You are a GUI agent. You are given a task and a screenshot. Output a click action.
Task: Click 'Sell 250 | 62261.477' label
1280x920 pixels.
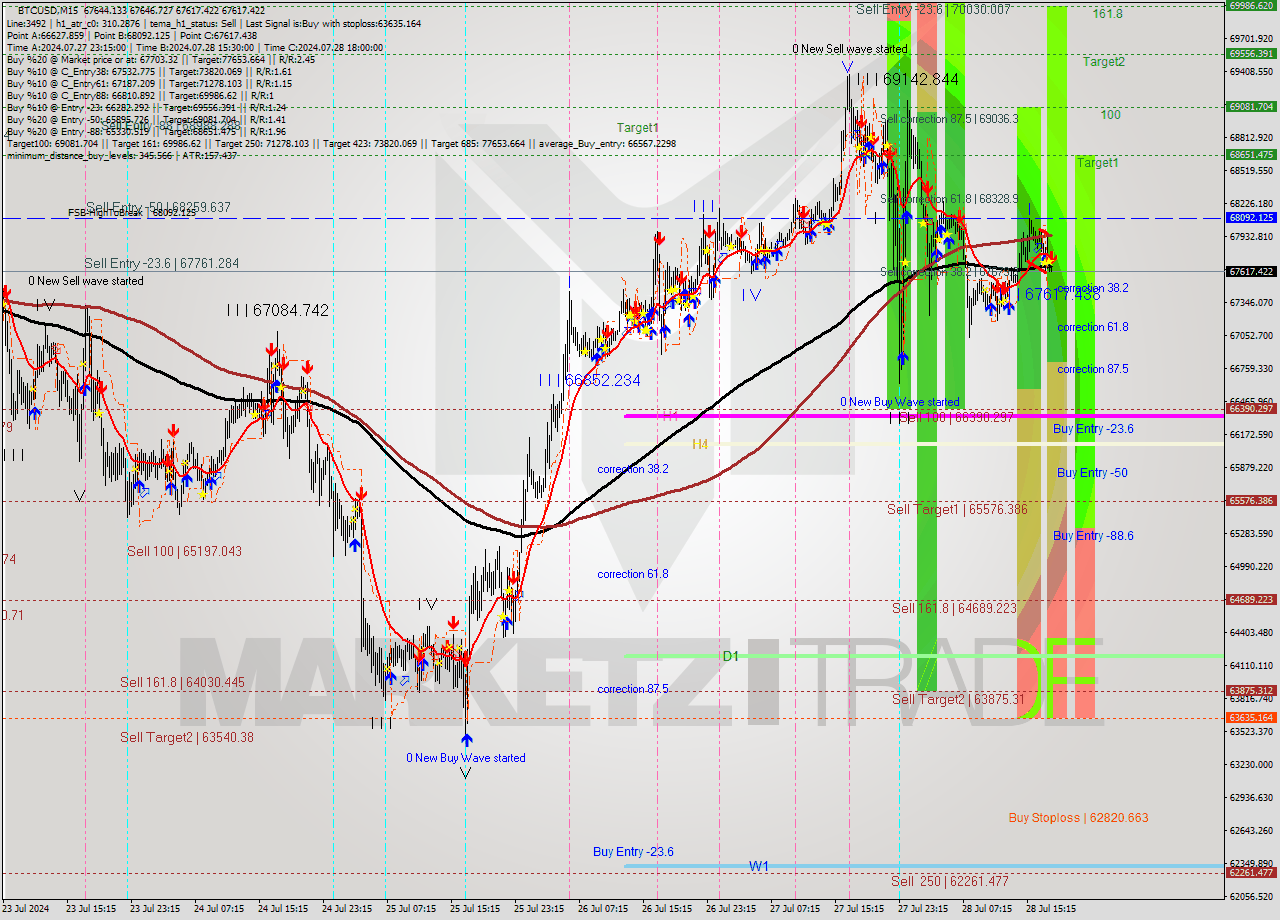pyautogui.click(x=950, y=881)
